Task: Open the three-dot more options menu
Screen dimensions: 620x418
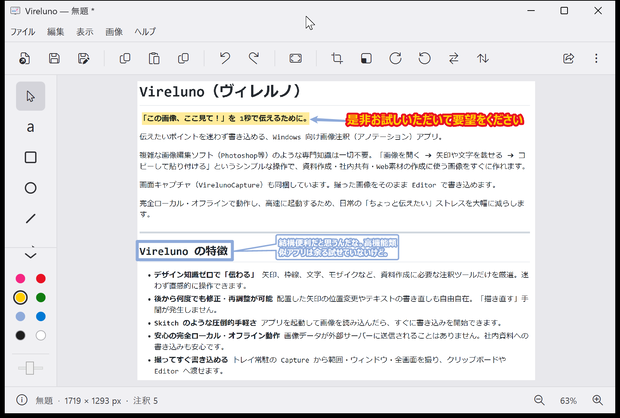Action: [596, 58]
